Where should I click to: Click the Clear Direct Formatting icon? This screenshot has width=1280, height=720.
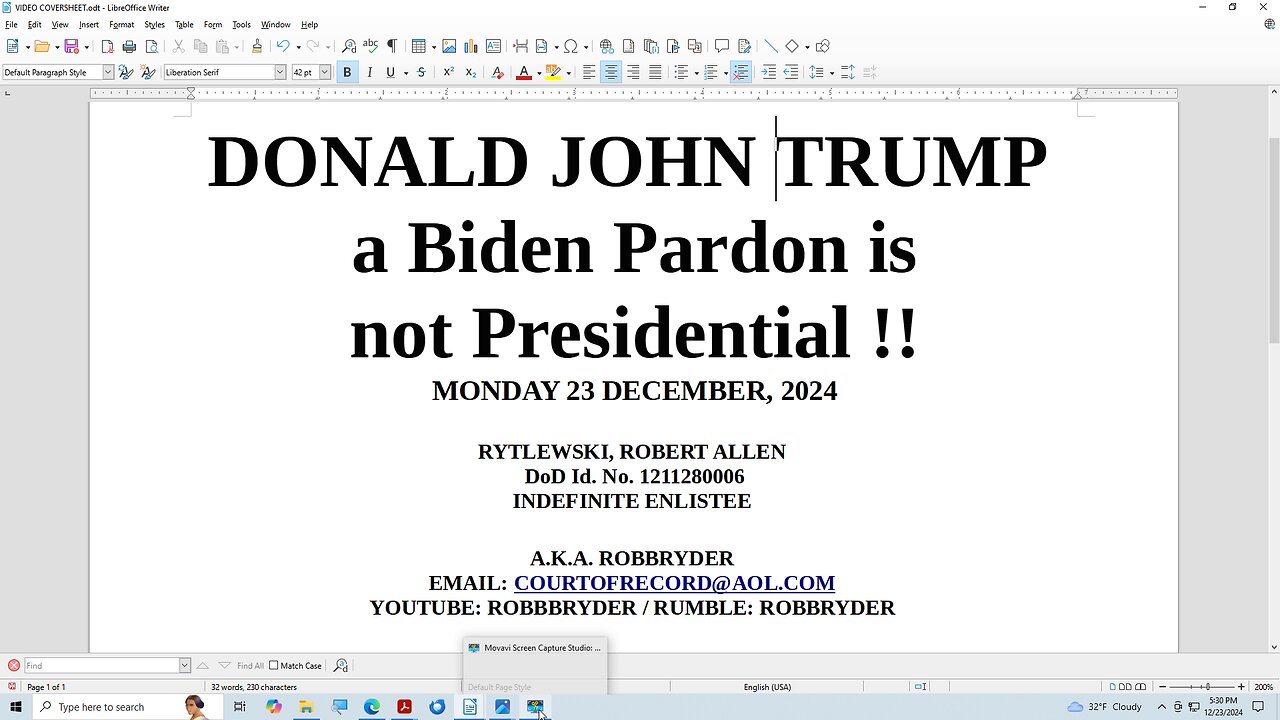[x=497, y=72]
